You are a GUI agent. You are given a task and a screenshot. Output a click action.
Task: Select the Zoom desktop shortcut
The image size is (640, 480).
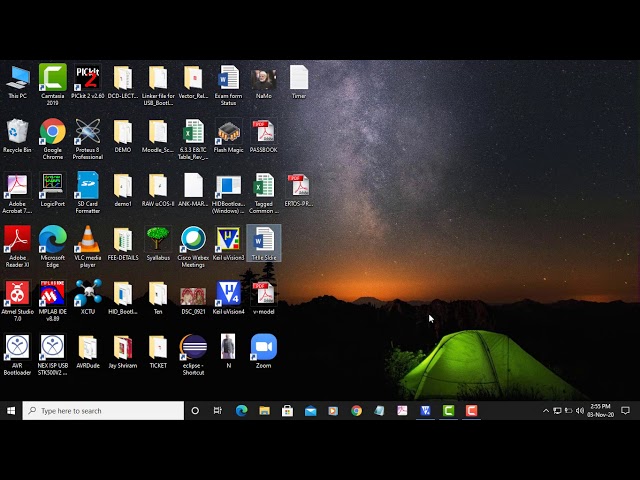pos(263,348)
